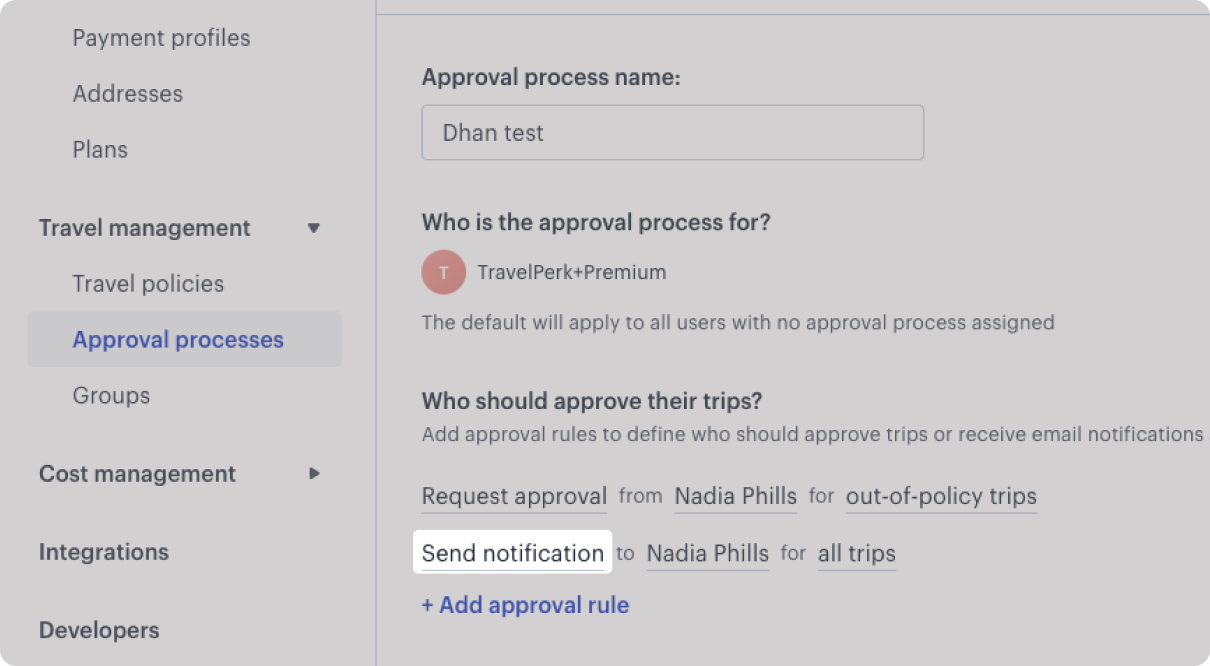1210x666 pixels.
Task: Open the Send notification dropdown
Action: pos(512,553)
